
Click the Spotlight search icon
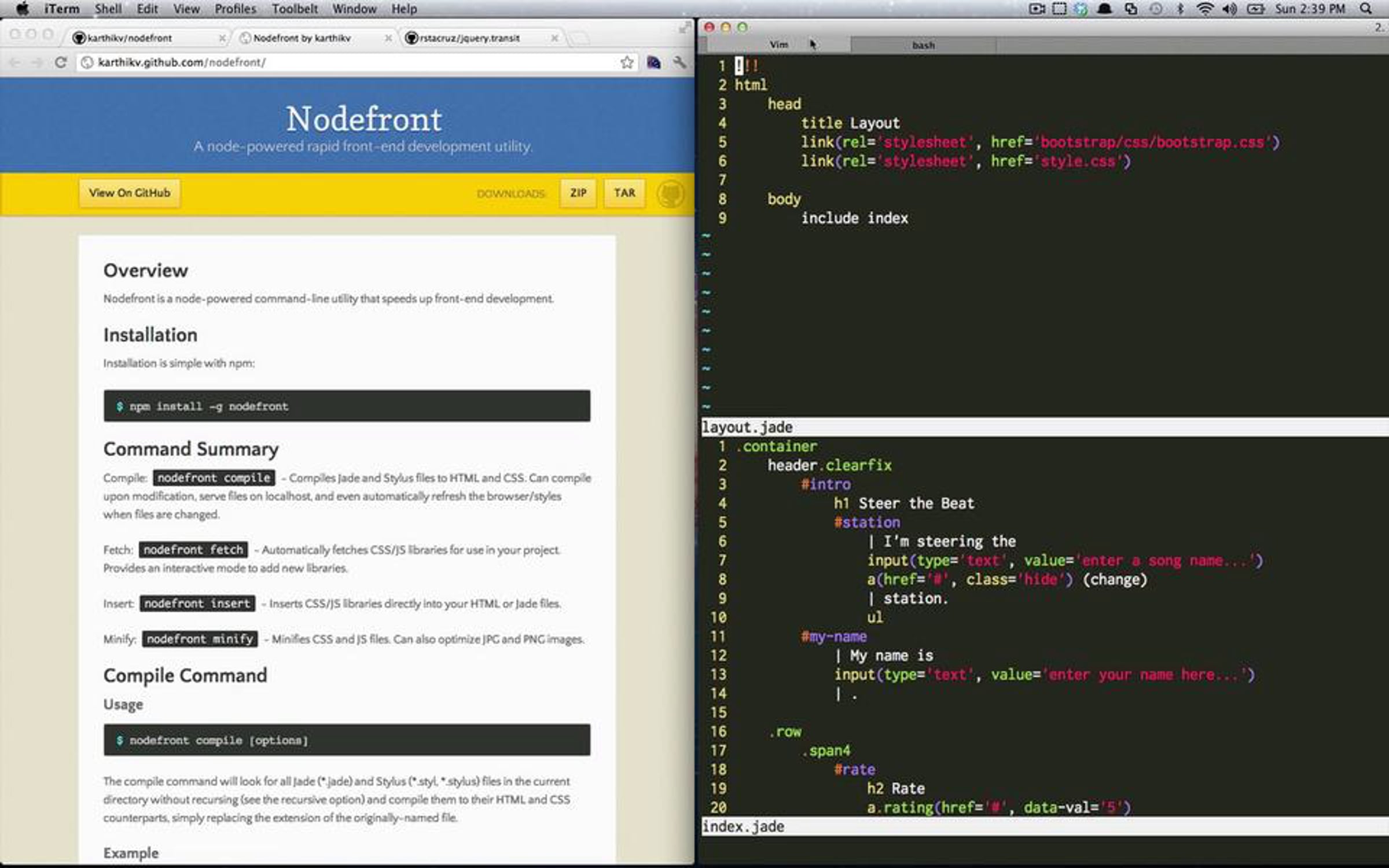click(1366, 9)
